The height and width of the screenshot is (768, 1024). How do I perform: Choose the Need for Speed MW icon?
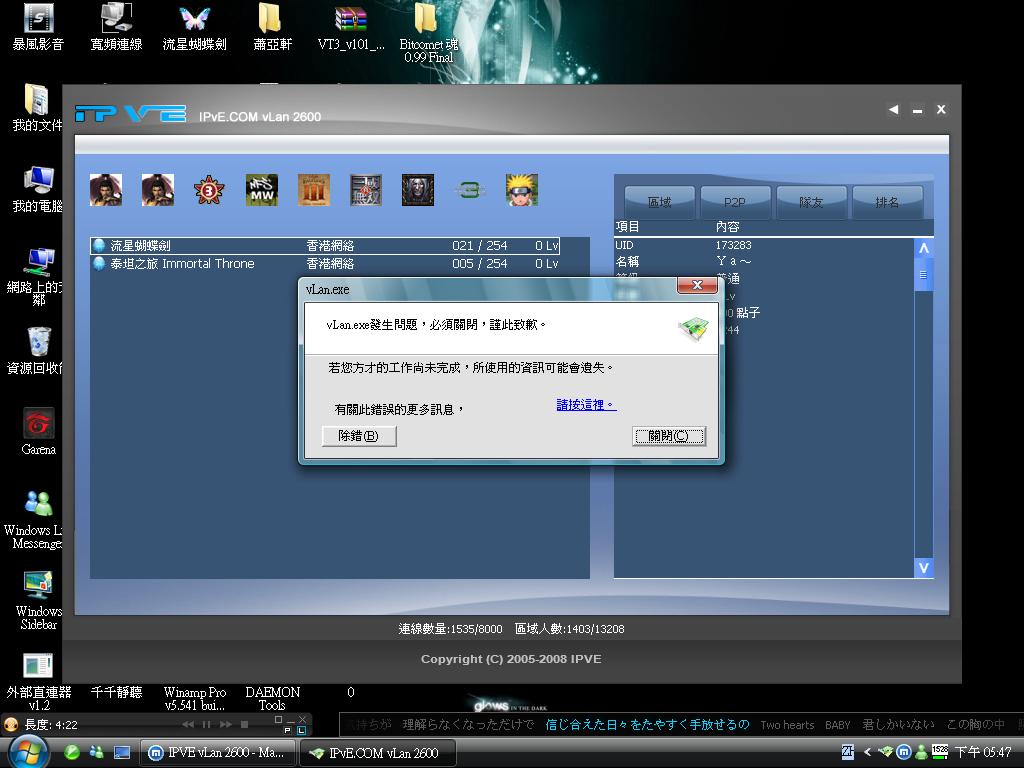[x=262, y=190]
